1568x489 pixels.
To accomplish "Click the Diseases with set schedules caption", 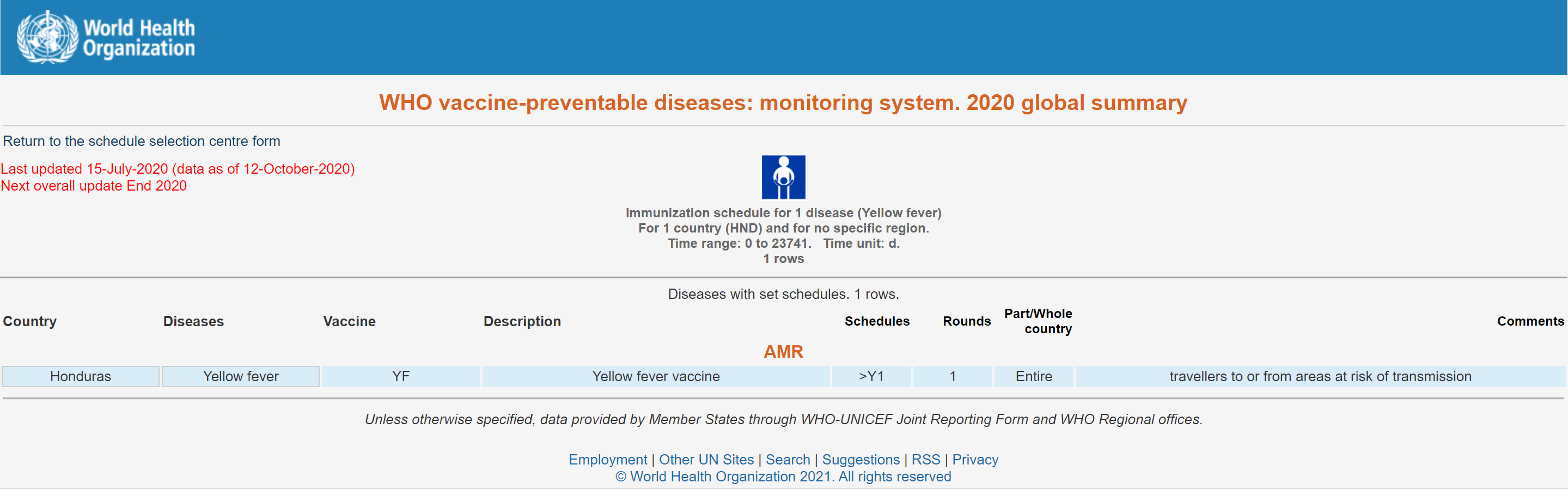I will tap(783, 294).
